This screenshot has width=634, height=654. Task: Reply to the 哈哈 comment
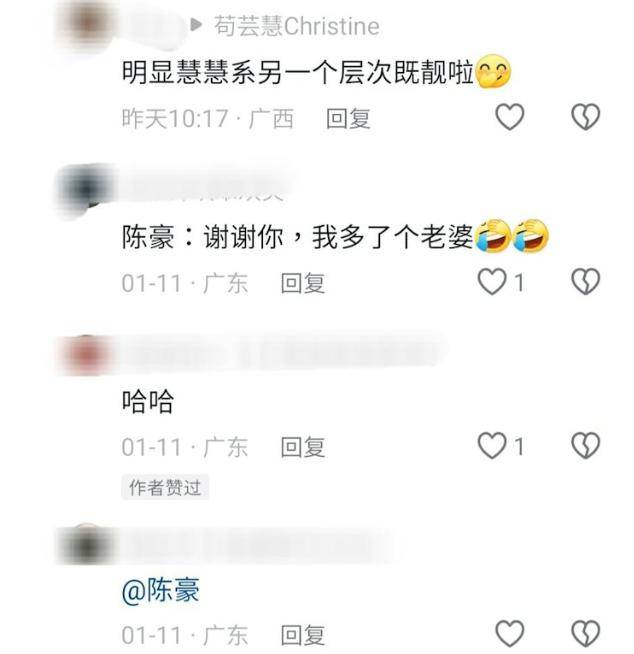click(x=303, y=447)
